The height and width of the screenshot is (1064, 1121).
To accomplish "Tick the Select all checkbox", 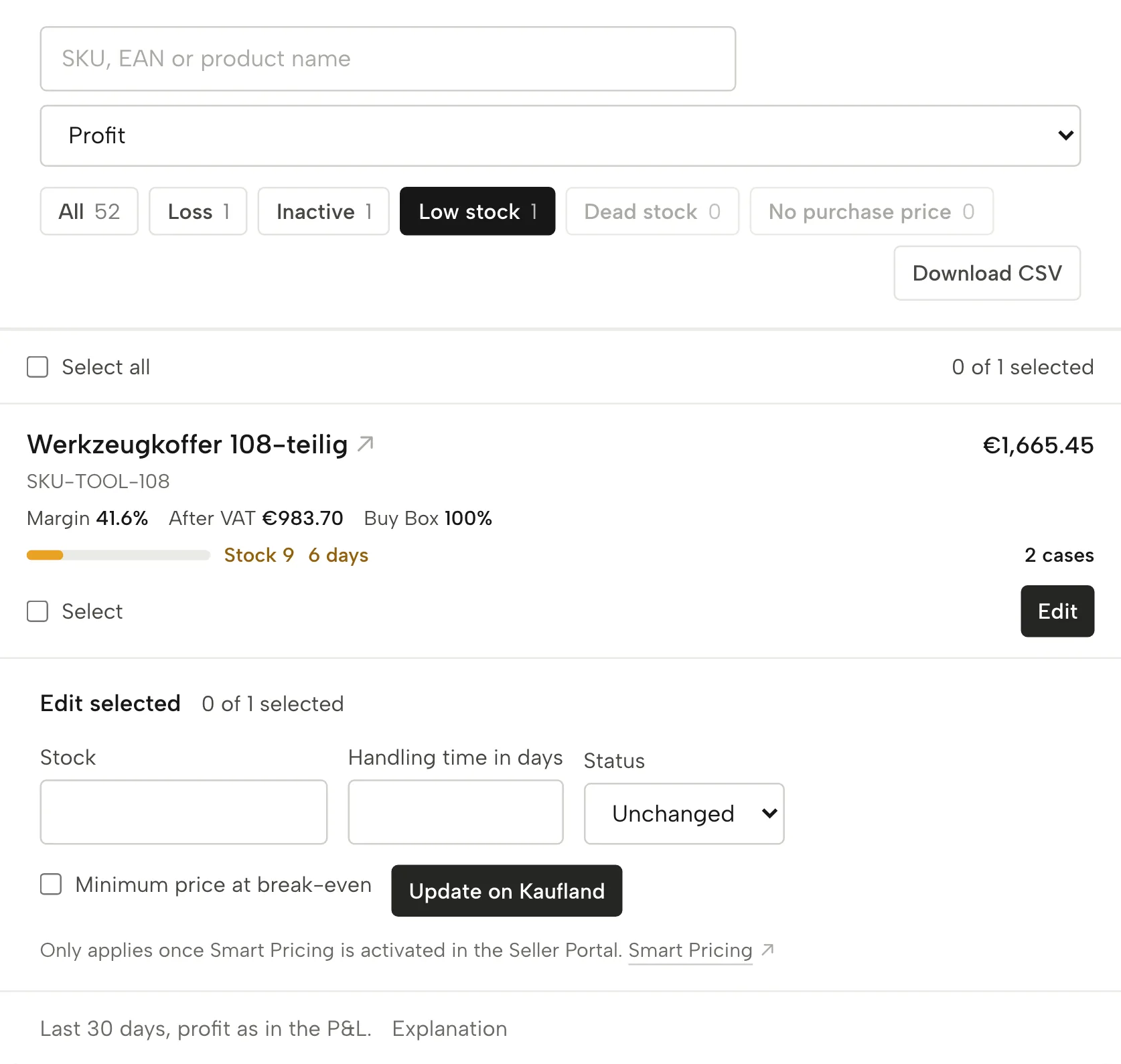I will [38, 367].
